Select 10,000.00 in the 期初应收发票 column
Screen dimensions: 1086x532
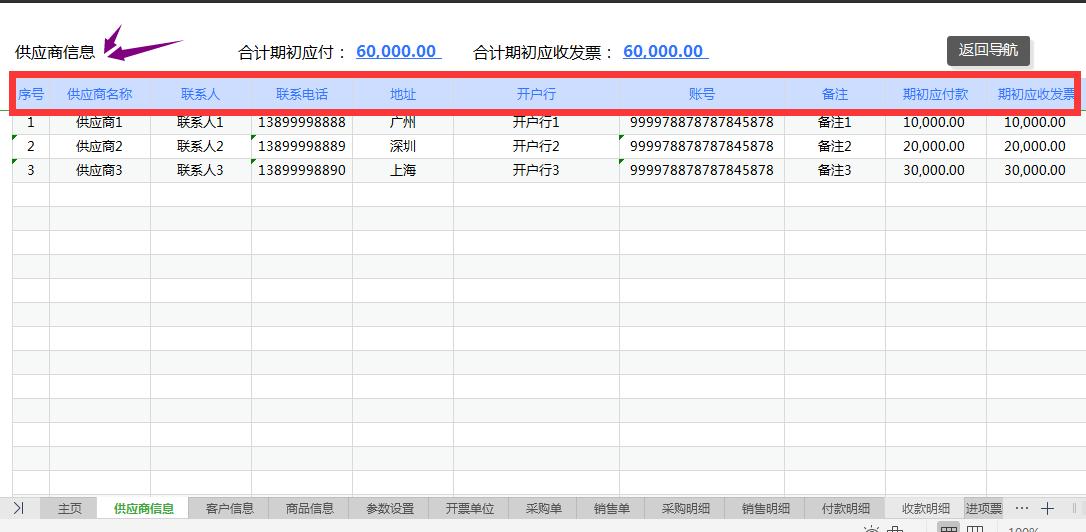tap(1035, 123)
